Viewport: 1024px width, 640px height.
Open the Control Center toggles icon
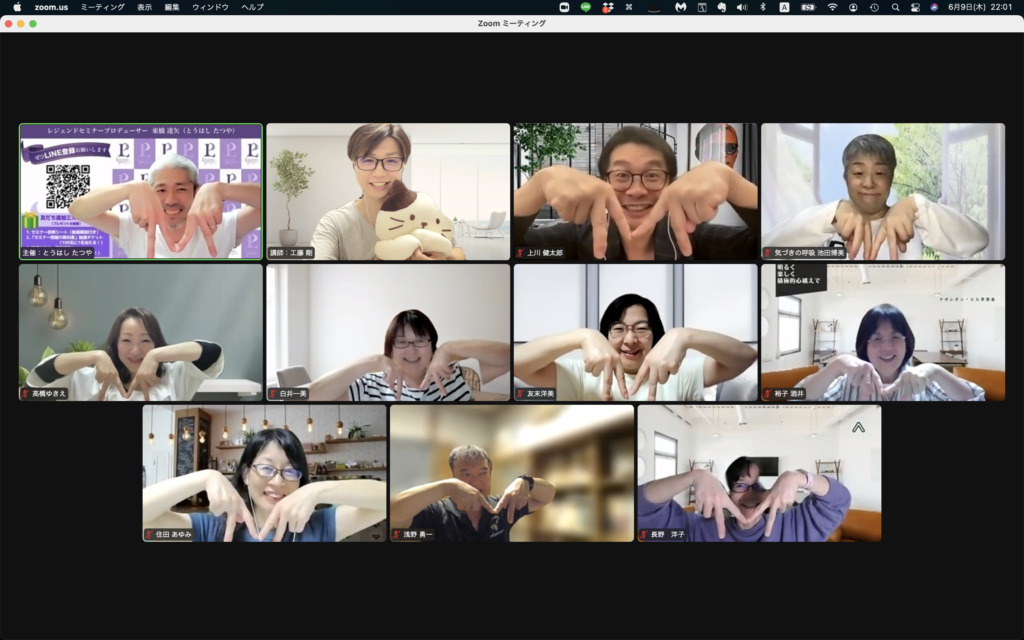pyautogui.click(x=915, y=7)
